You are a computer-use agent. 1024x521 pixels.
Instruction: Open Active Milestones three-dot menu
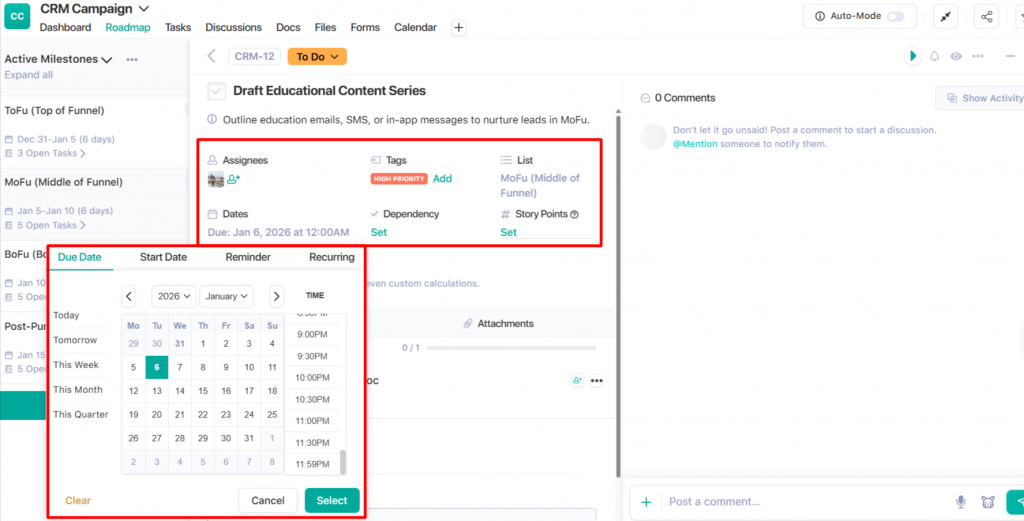pyautogui.click(x=132, y=59)
